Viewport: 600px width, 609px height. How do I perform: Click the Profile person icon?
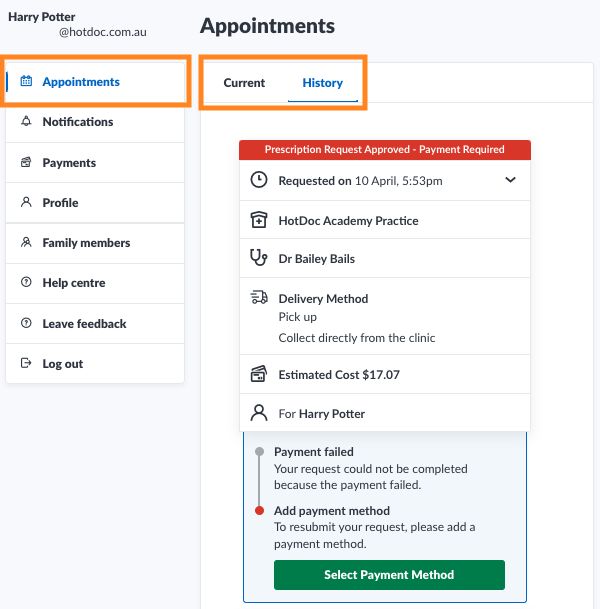pyautogui.click(x=26, y=202)
